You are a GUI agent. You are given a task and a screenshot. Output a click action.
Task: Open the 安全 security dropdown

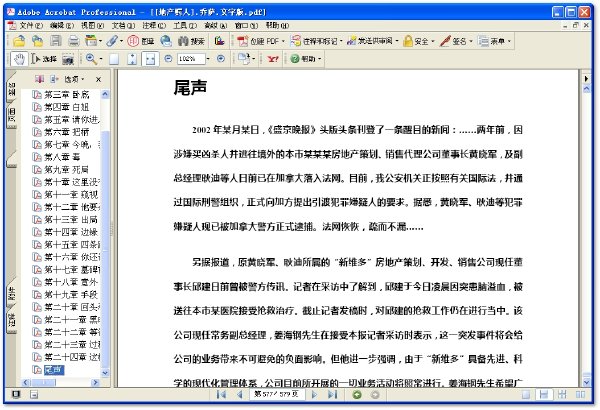419,41
